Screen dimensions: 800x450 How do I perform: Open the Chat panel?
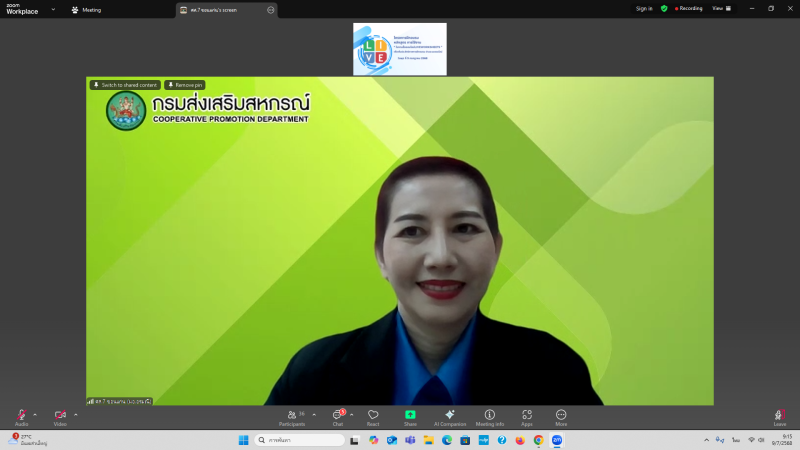point(338,416)
